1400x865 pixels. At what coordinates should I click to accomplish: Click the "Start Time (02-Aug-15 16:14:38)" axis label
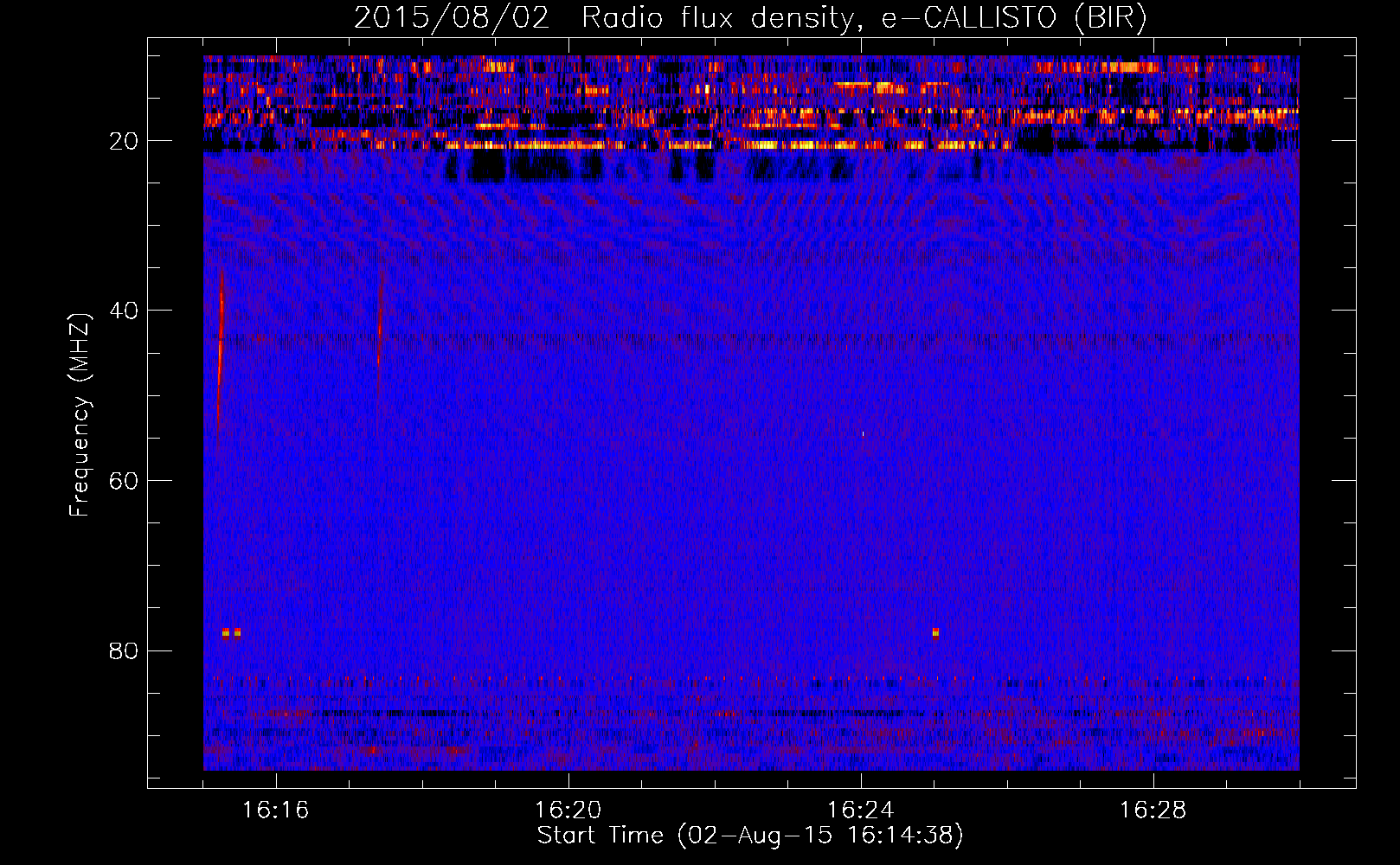point(750,836)
